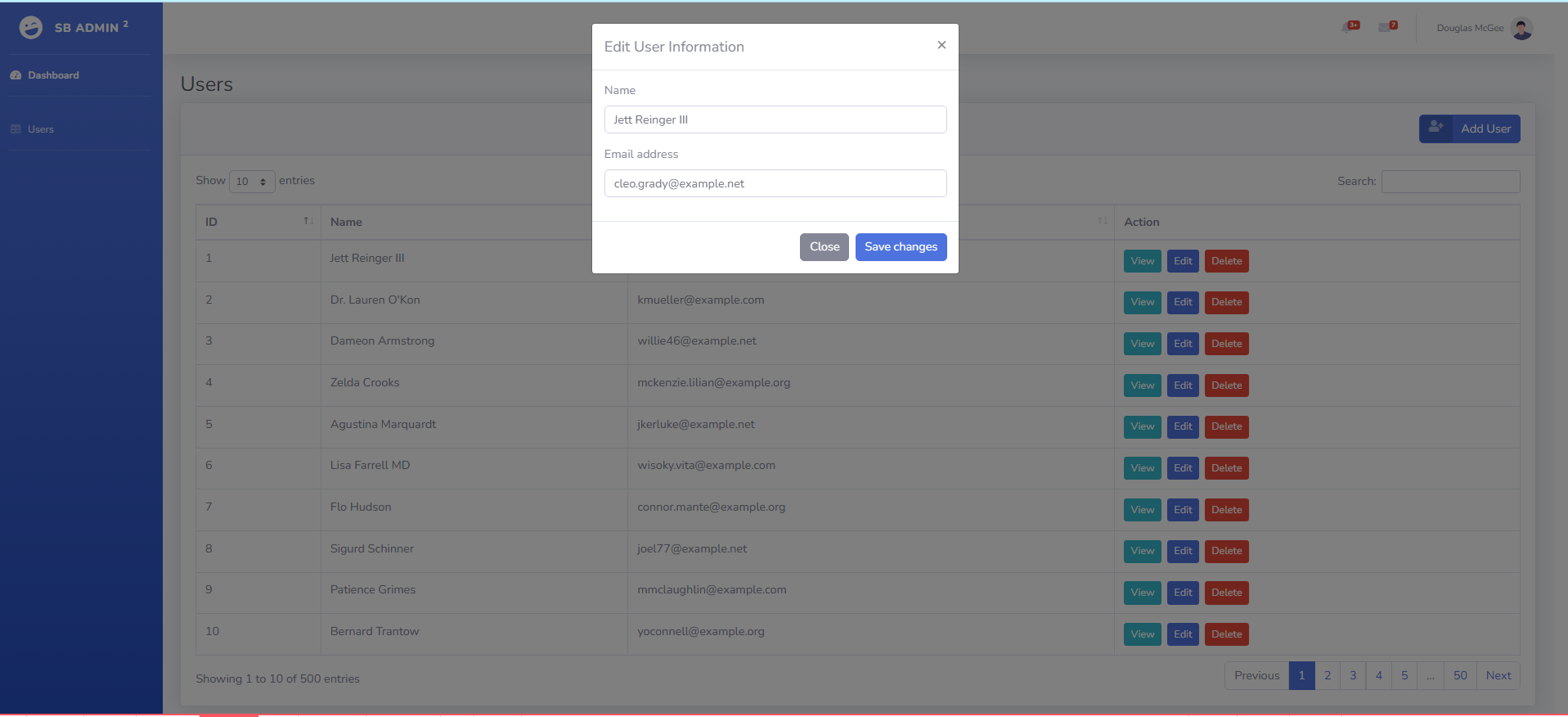Delete user Dr. Lauren O'Kon
This screenshot has width=1568, height=717.
(1227, 303)
